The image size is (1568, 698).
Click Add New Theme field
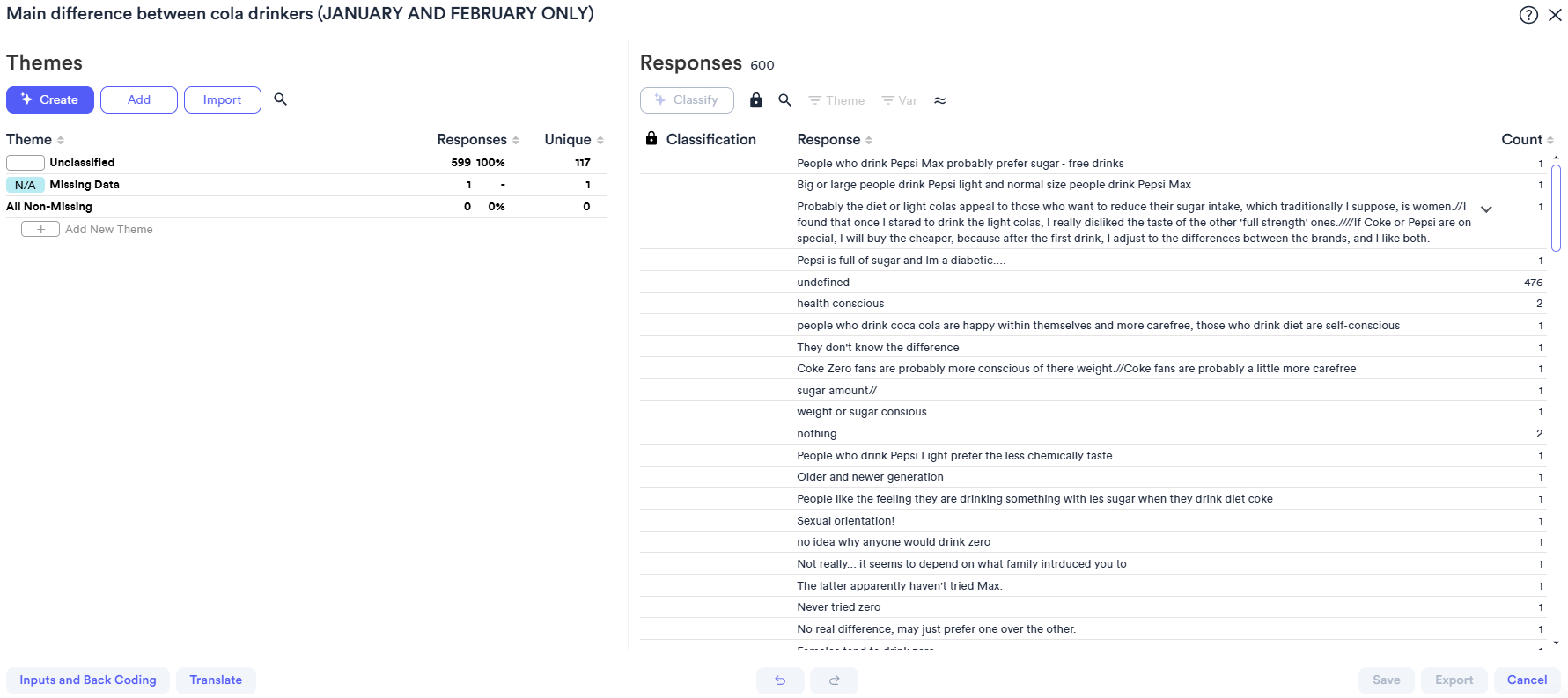coord(108,230)
